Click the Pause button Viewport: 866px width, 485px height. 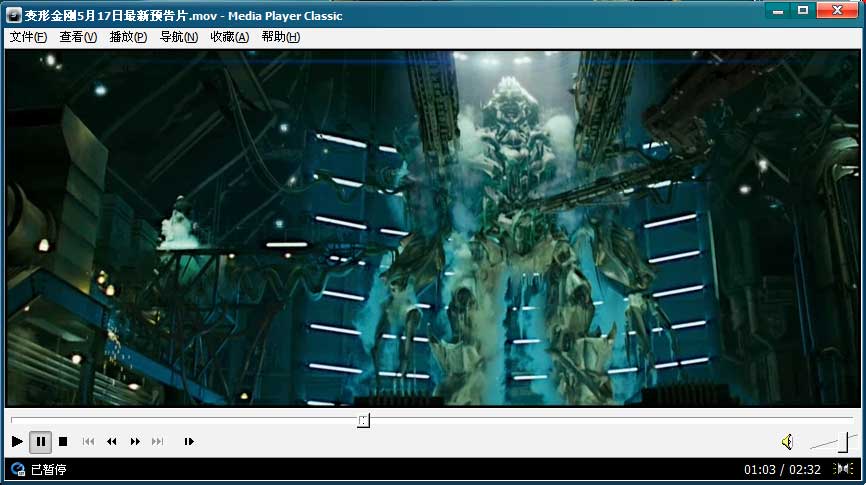40,441
